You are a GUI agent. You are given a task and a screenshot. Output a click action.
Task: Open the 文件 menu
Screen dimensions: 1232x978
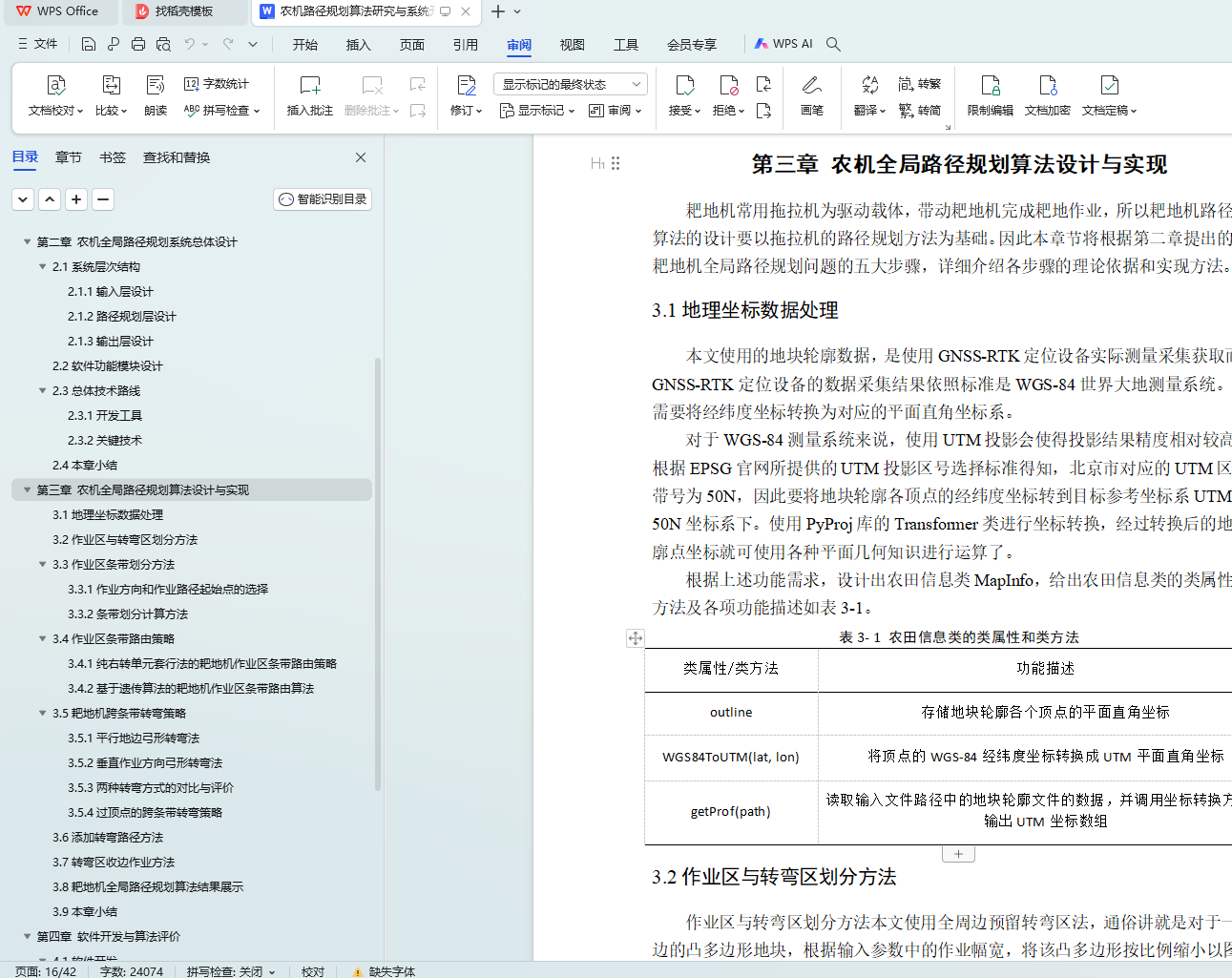pos(38,44)
